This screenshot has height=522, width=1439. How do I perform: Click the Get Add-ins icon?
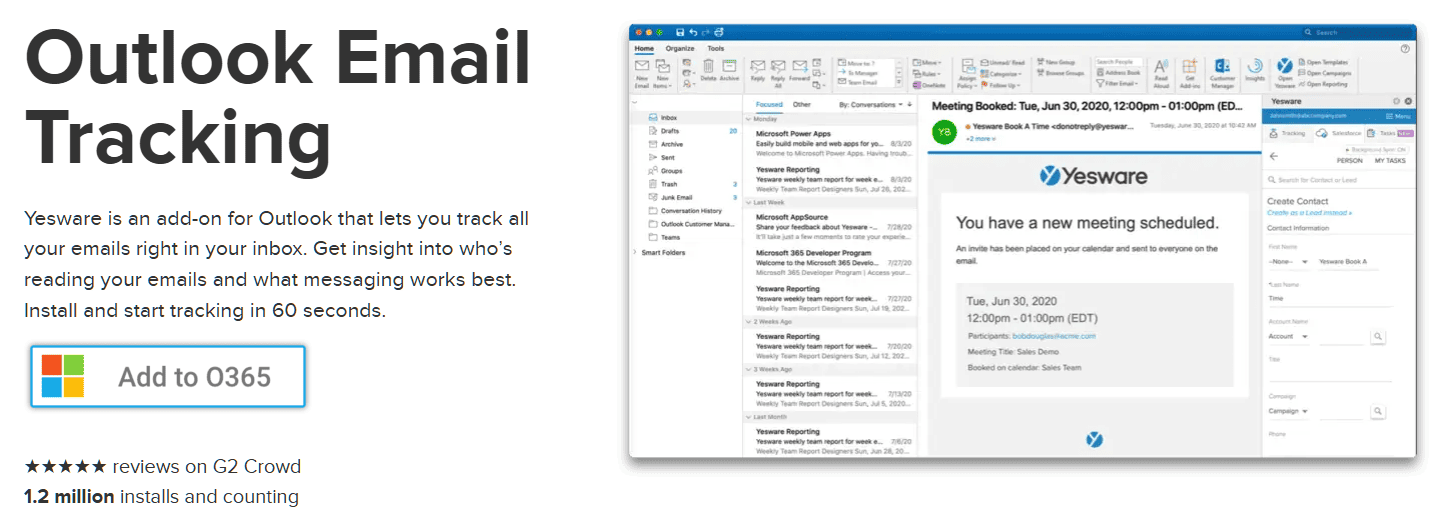click(1189, 73)
